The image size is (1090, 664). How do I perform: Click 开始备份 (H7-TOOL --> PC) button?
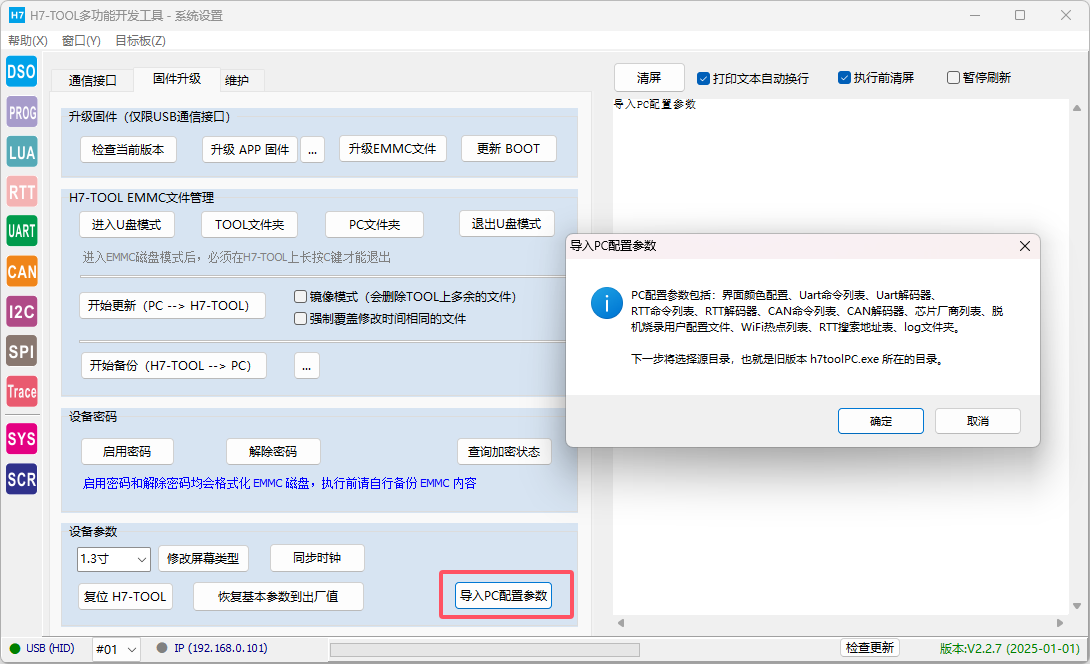coord(174,366)
